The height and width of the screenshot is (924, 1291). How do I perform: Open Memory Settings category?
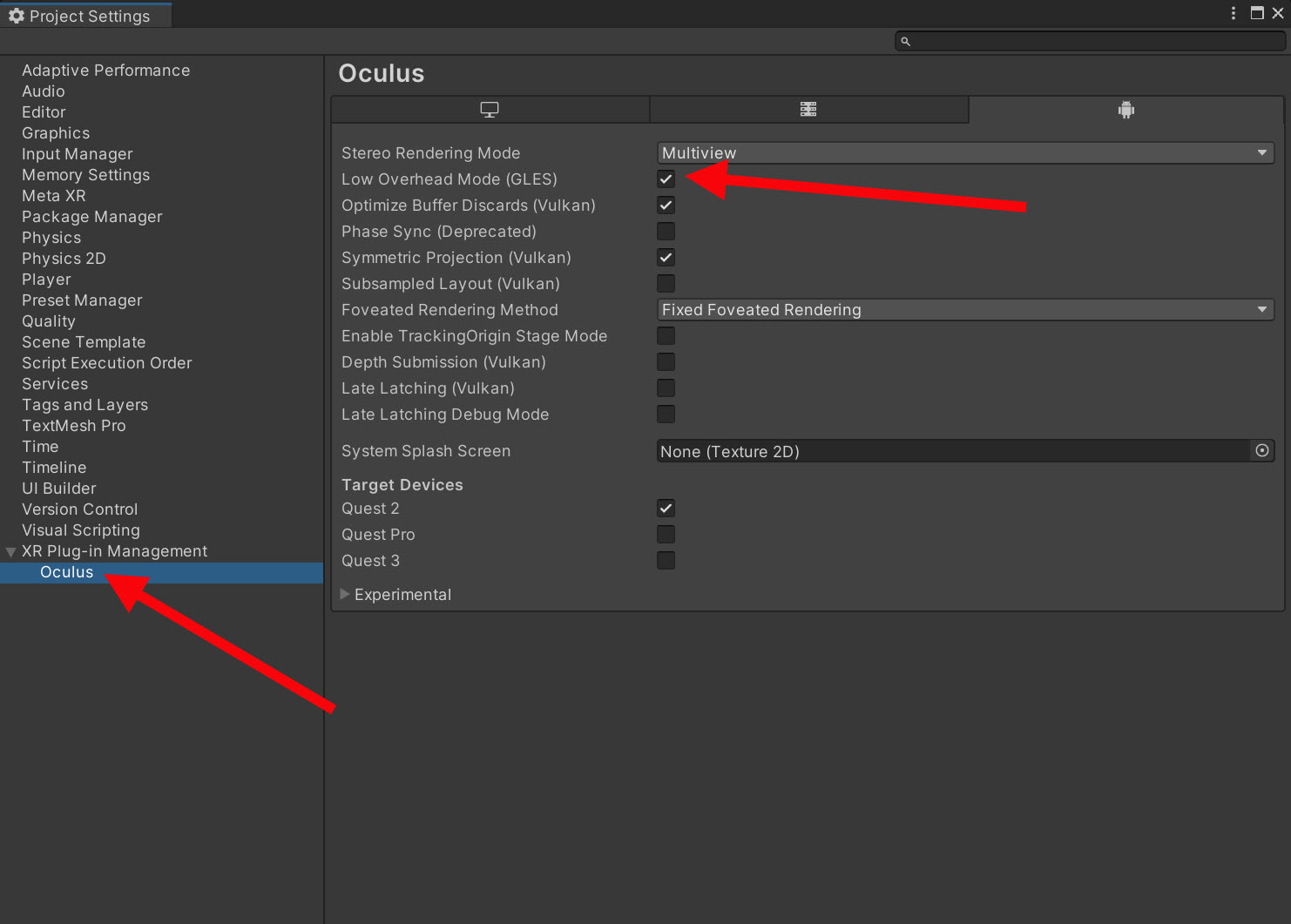point(85,175)
